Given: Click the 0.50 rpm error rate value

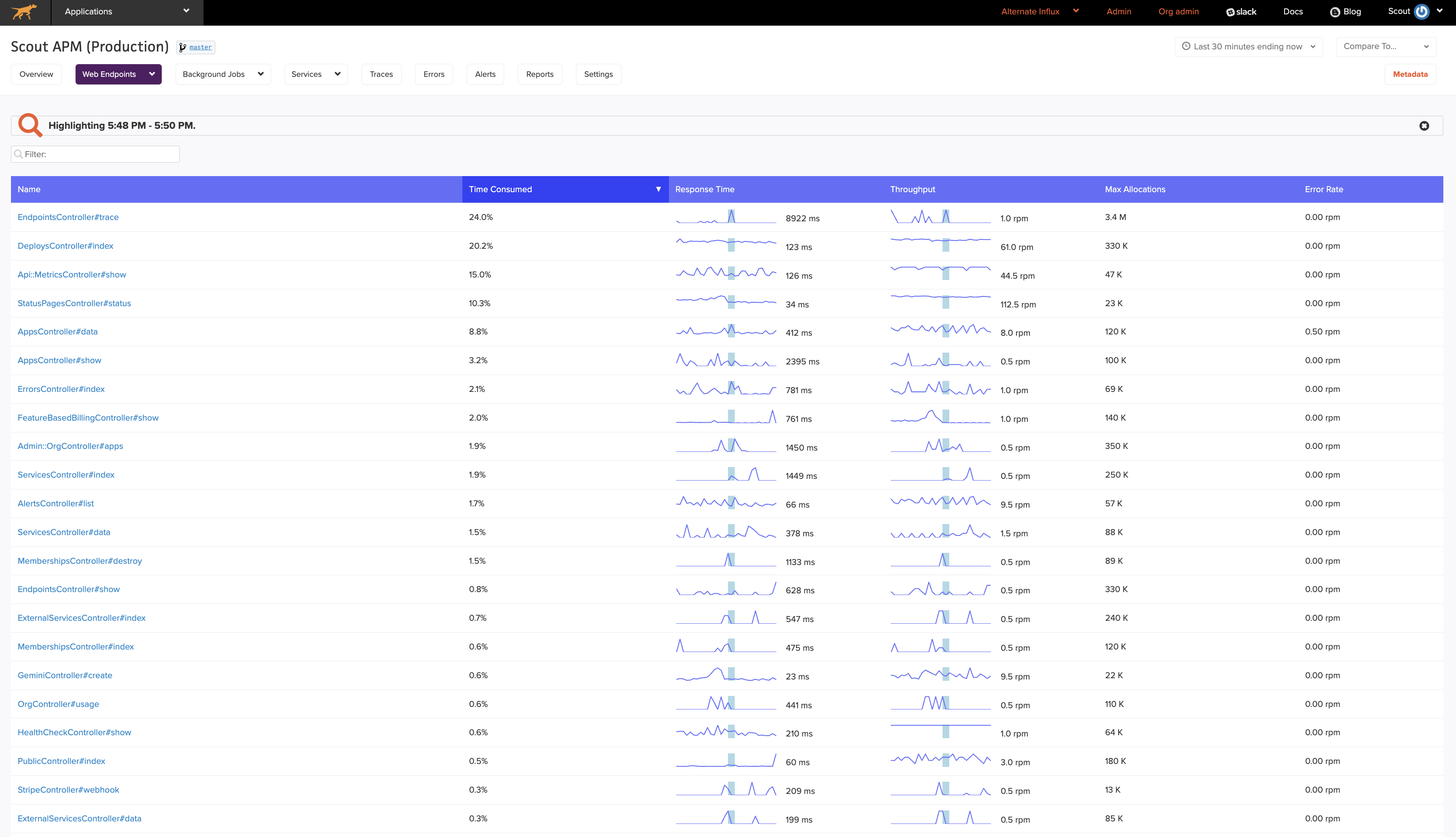Looking at the screenshot, I should [x=1322, y=332].
